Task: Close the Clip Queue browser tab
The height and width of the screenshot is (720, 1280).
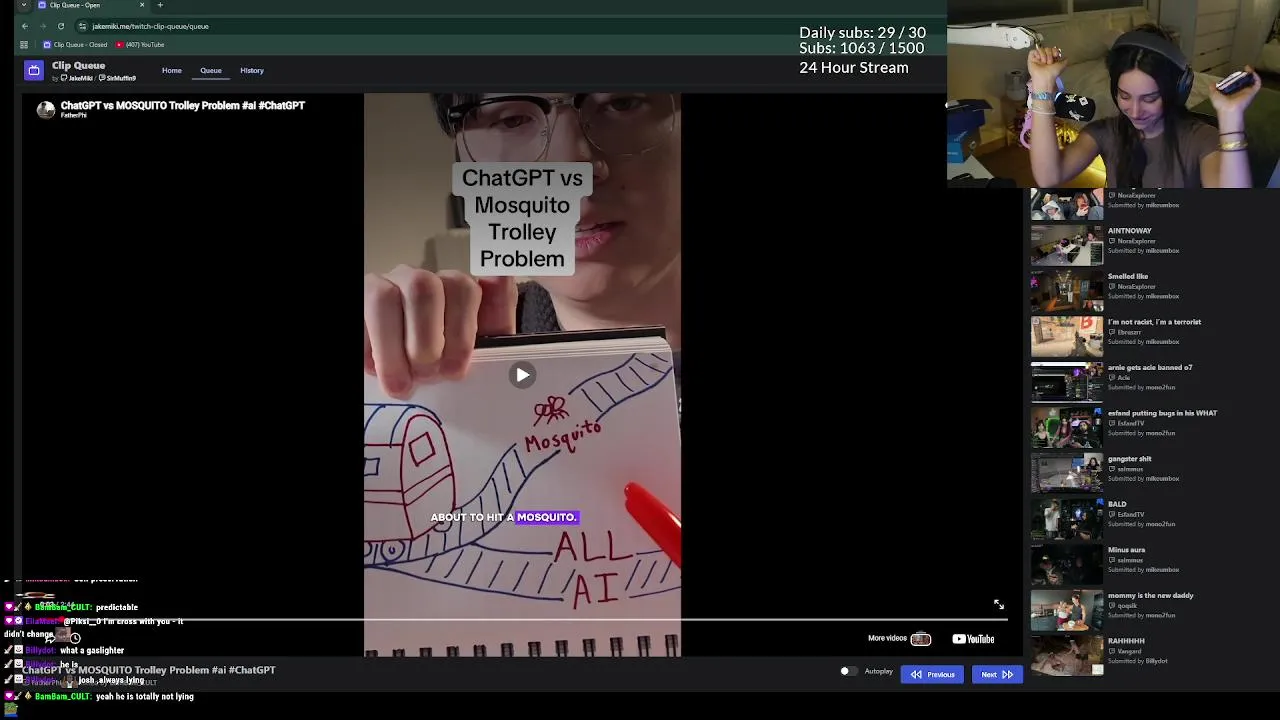Action: [x=142, y=5]
